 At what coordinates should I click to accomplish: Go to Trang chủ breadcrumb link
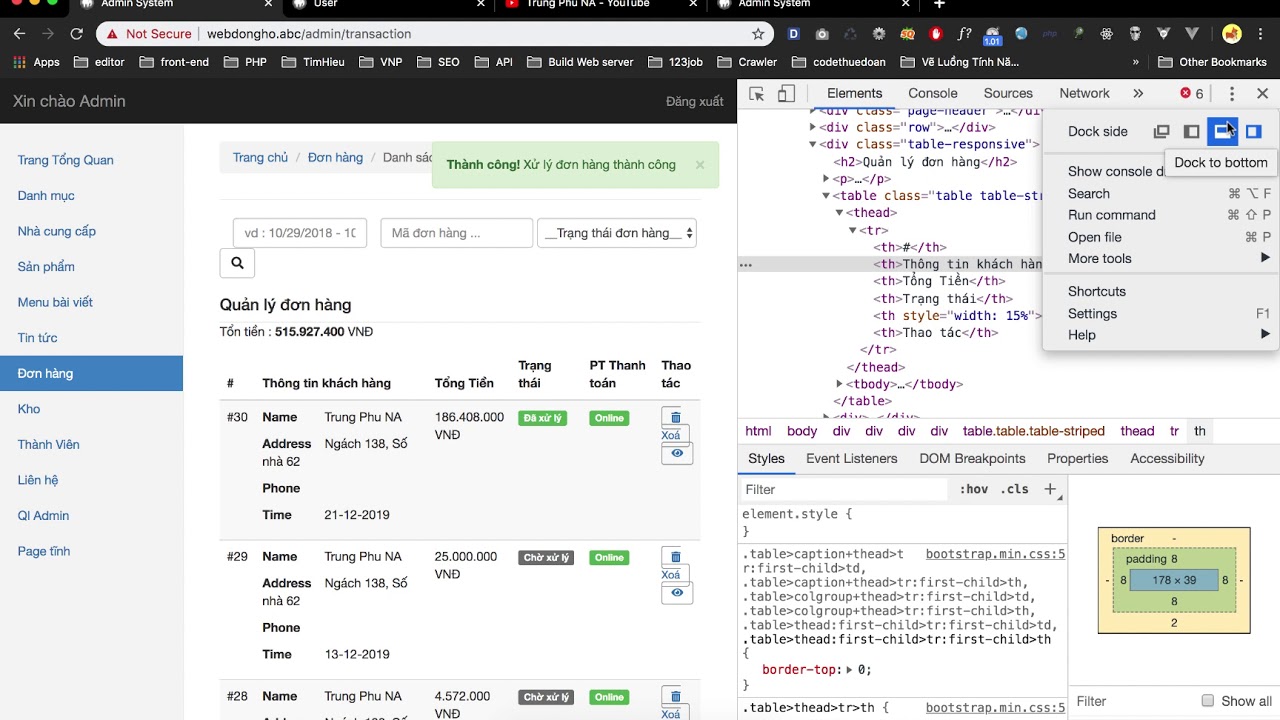pyautogui.click(x=260, y=158)
